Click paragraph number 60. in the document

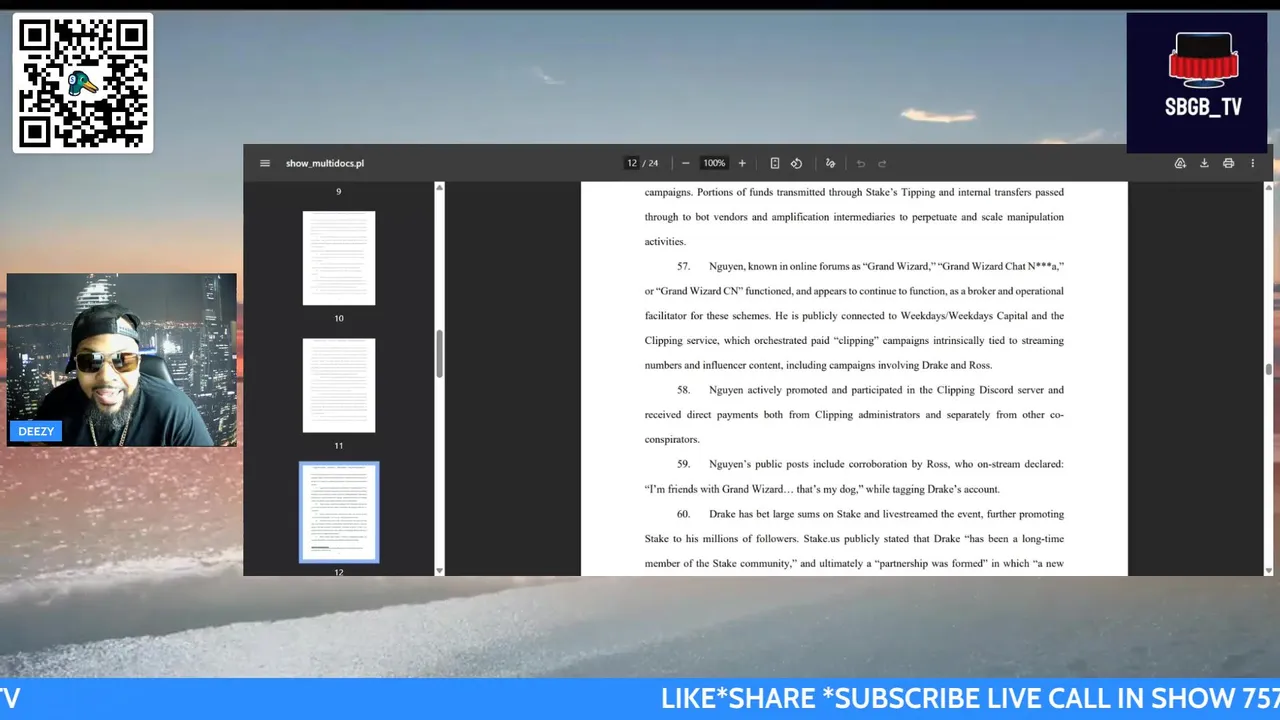coord(684,514)
